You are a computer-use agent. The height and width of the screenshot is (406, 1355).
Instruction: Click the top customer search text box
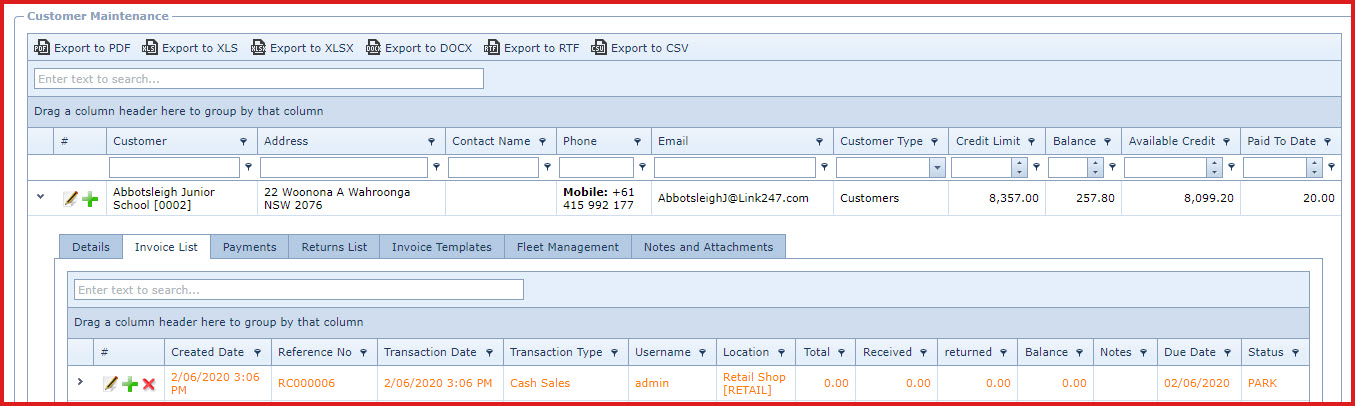(x=259, y=79)
